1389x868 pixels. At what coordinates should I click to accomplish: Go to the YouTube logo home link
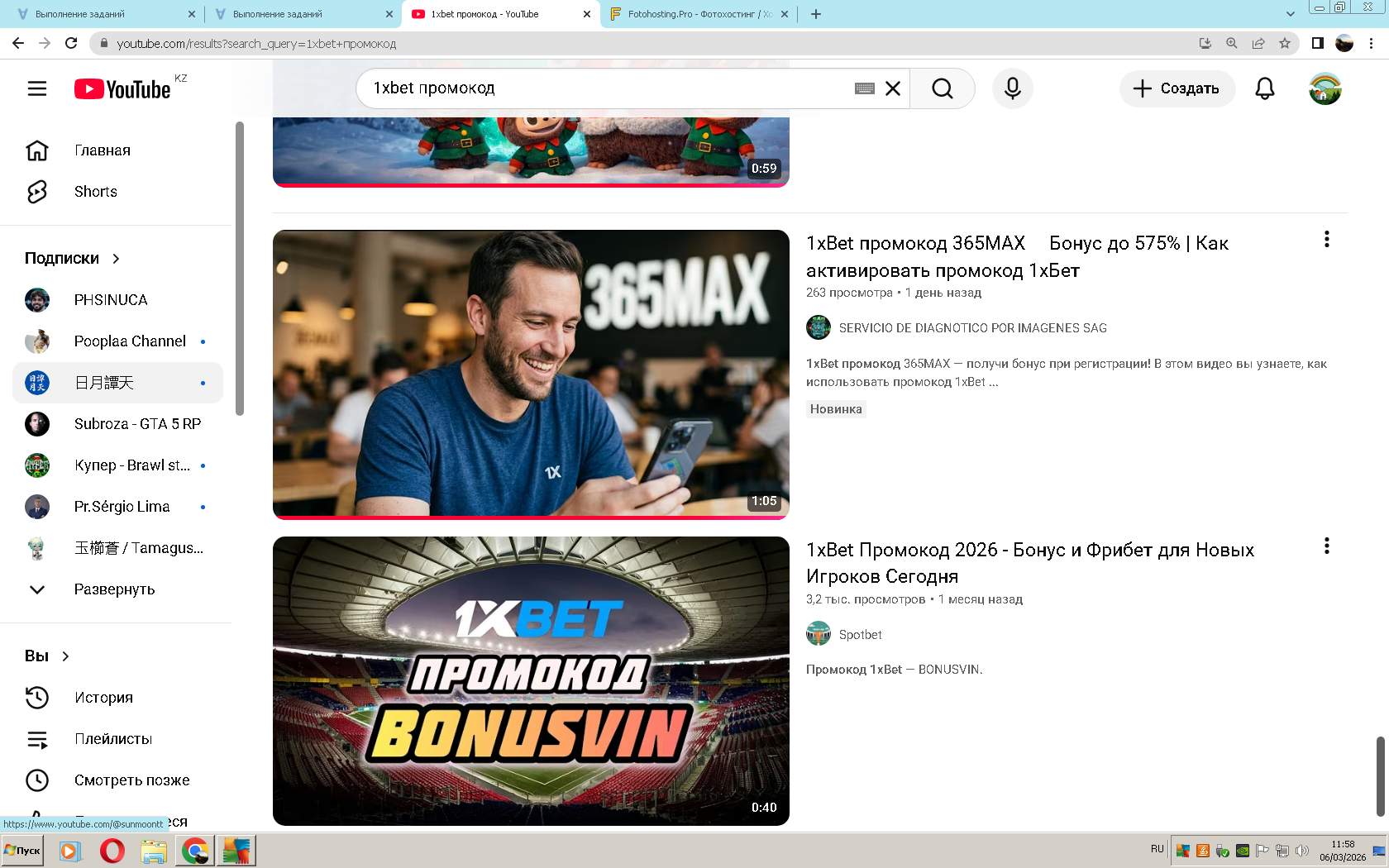(x=122, y=88)
